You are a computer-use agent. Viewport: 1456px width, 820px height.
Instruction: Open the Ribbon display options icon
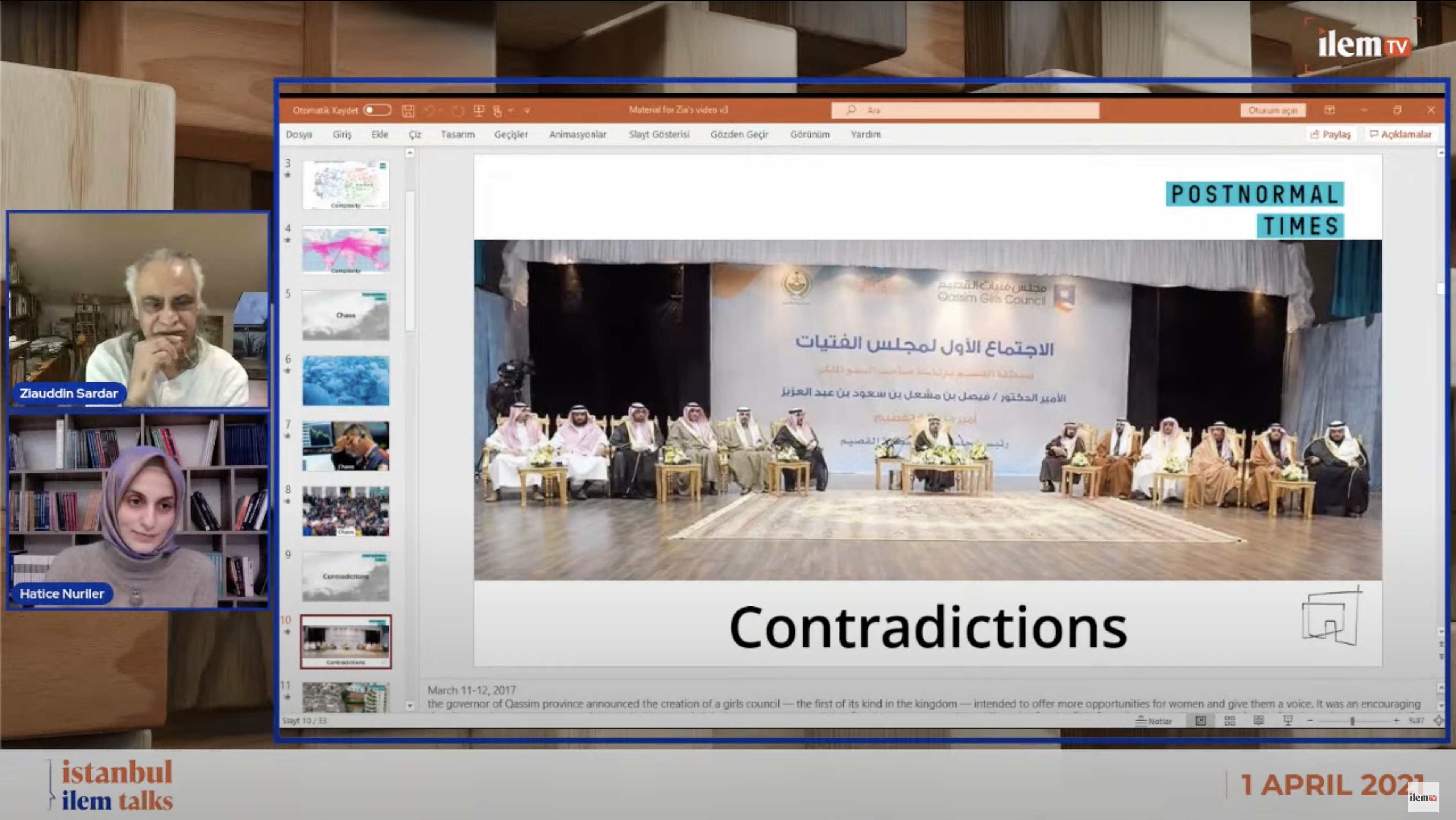[x=1329, y=110]
